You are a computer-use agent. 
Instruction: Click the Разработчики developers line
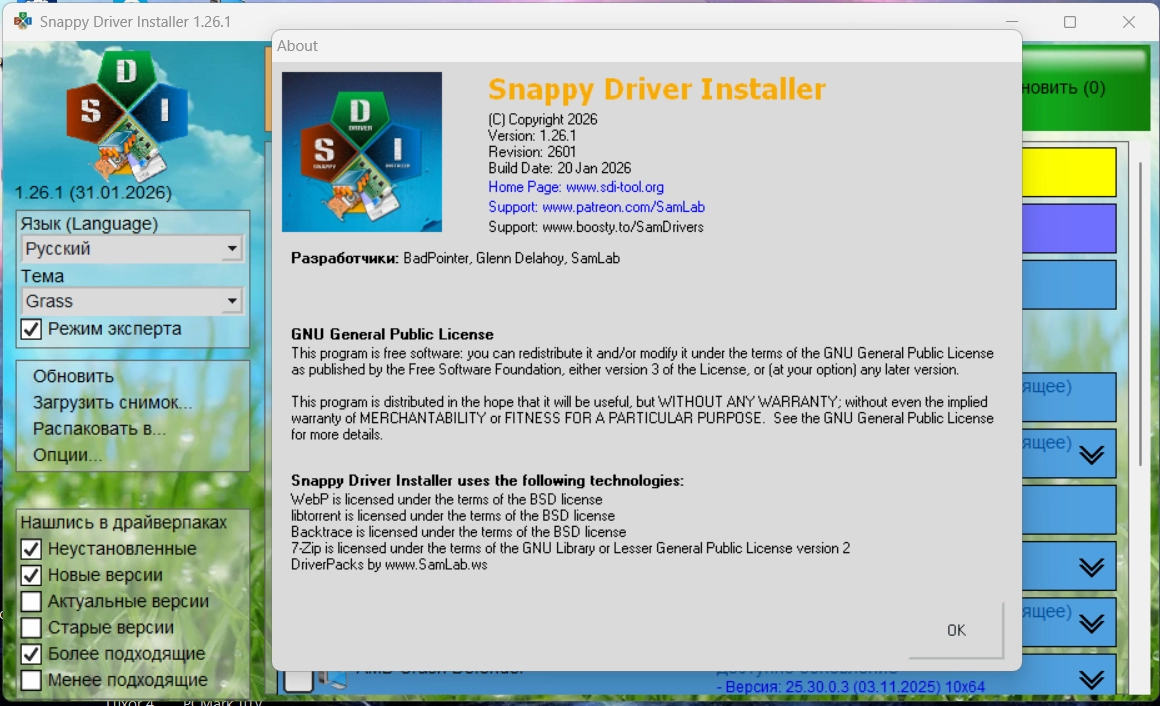click(455, 258)
